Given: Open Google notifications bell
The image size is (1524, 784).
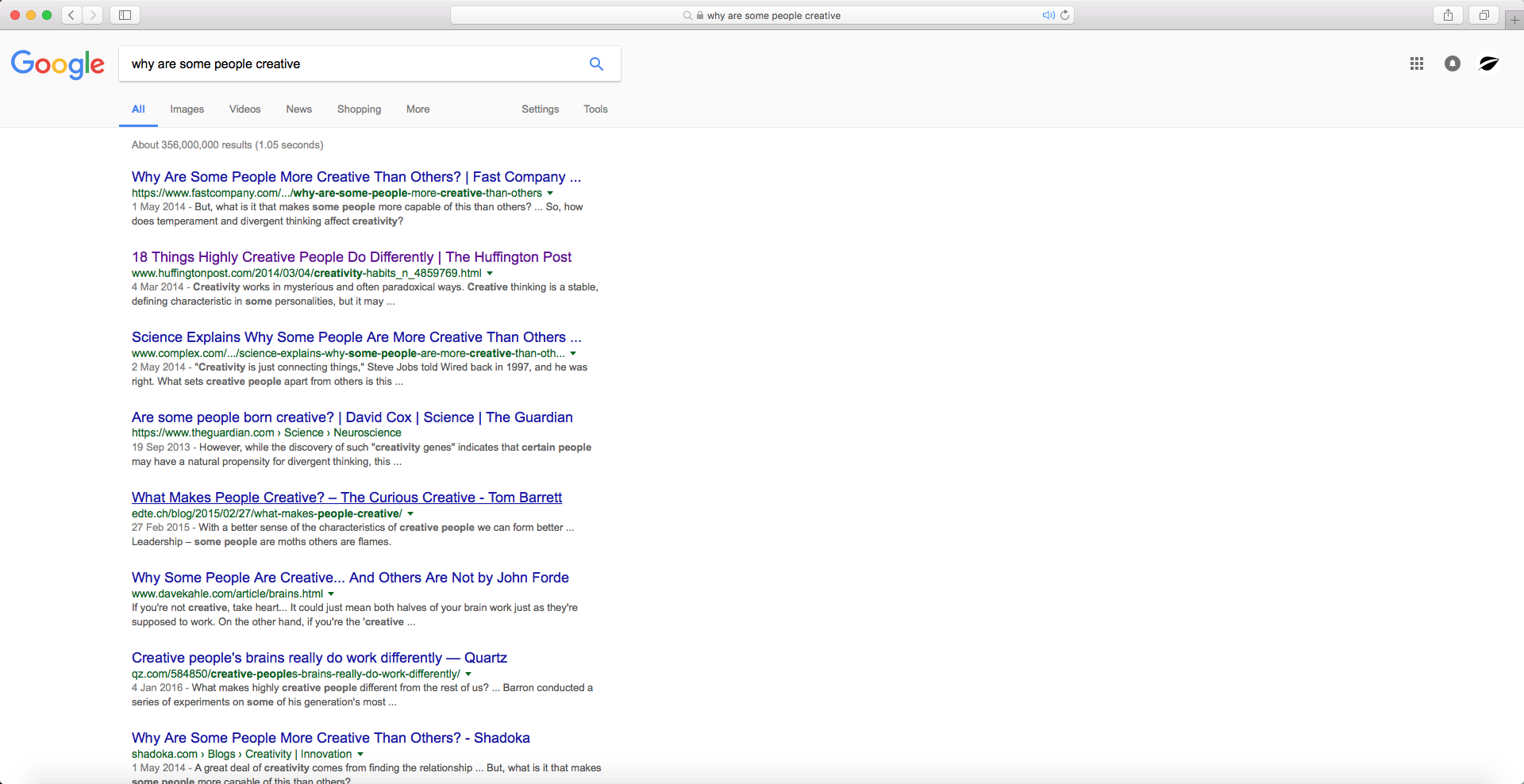Looking at the screenshot, I should (1453, 63).
